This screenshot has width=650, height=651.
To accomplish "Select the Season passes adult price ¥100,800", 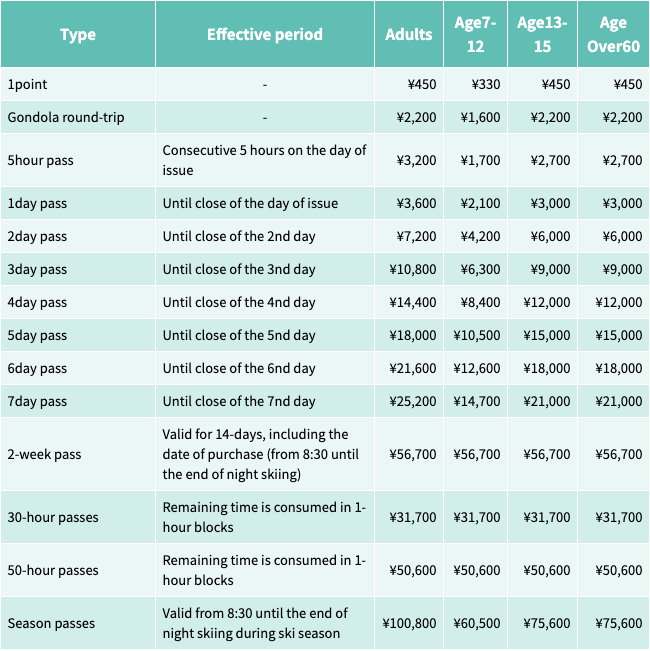I will coord(409,624).
